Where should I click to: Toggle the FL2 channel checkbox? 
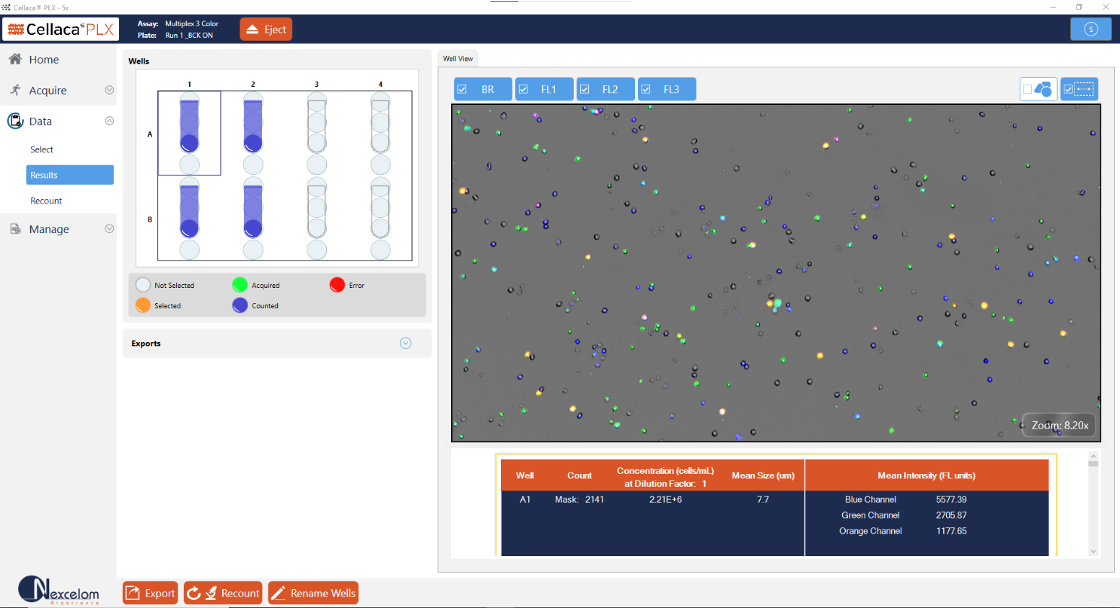click(585, 89)
